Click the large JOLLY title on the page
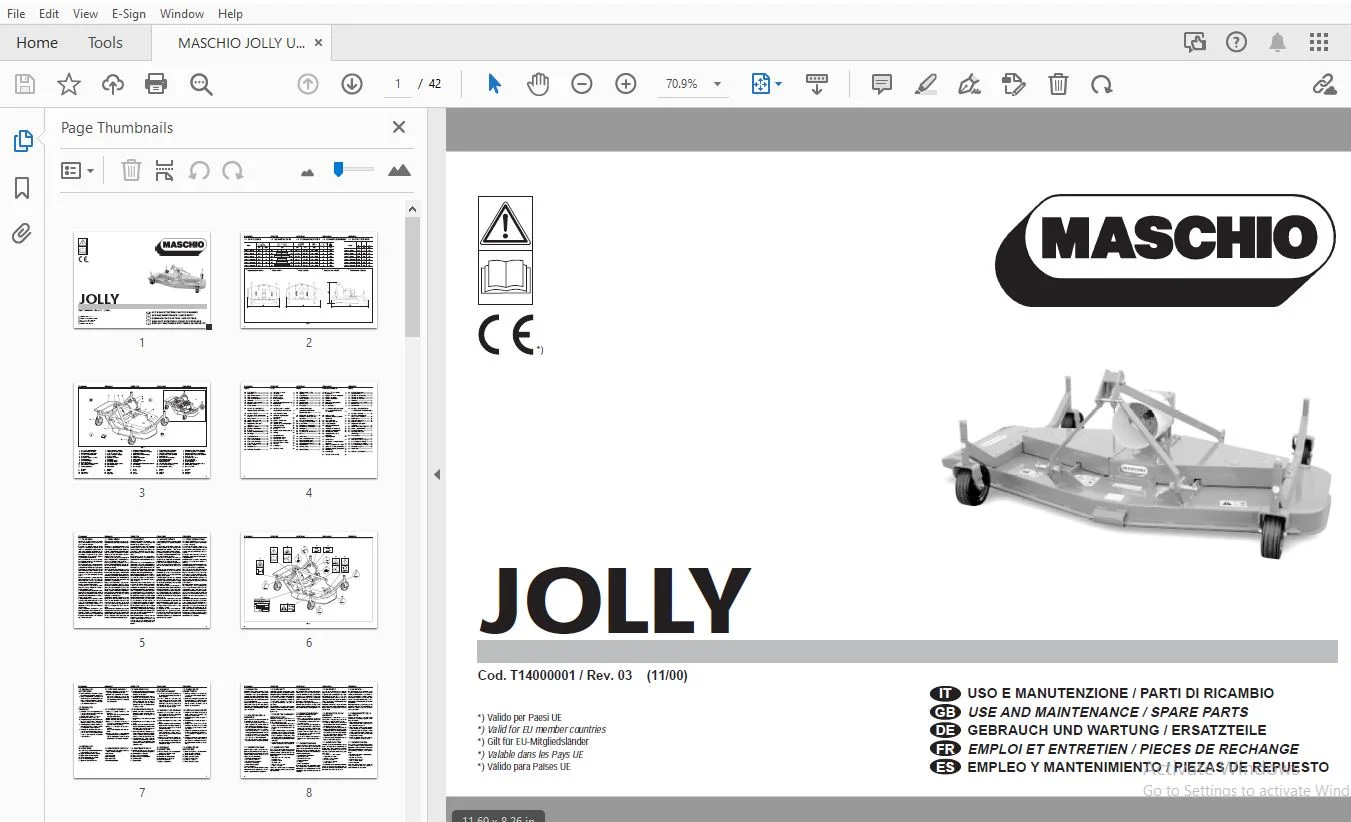 [x=614, y=600]
